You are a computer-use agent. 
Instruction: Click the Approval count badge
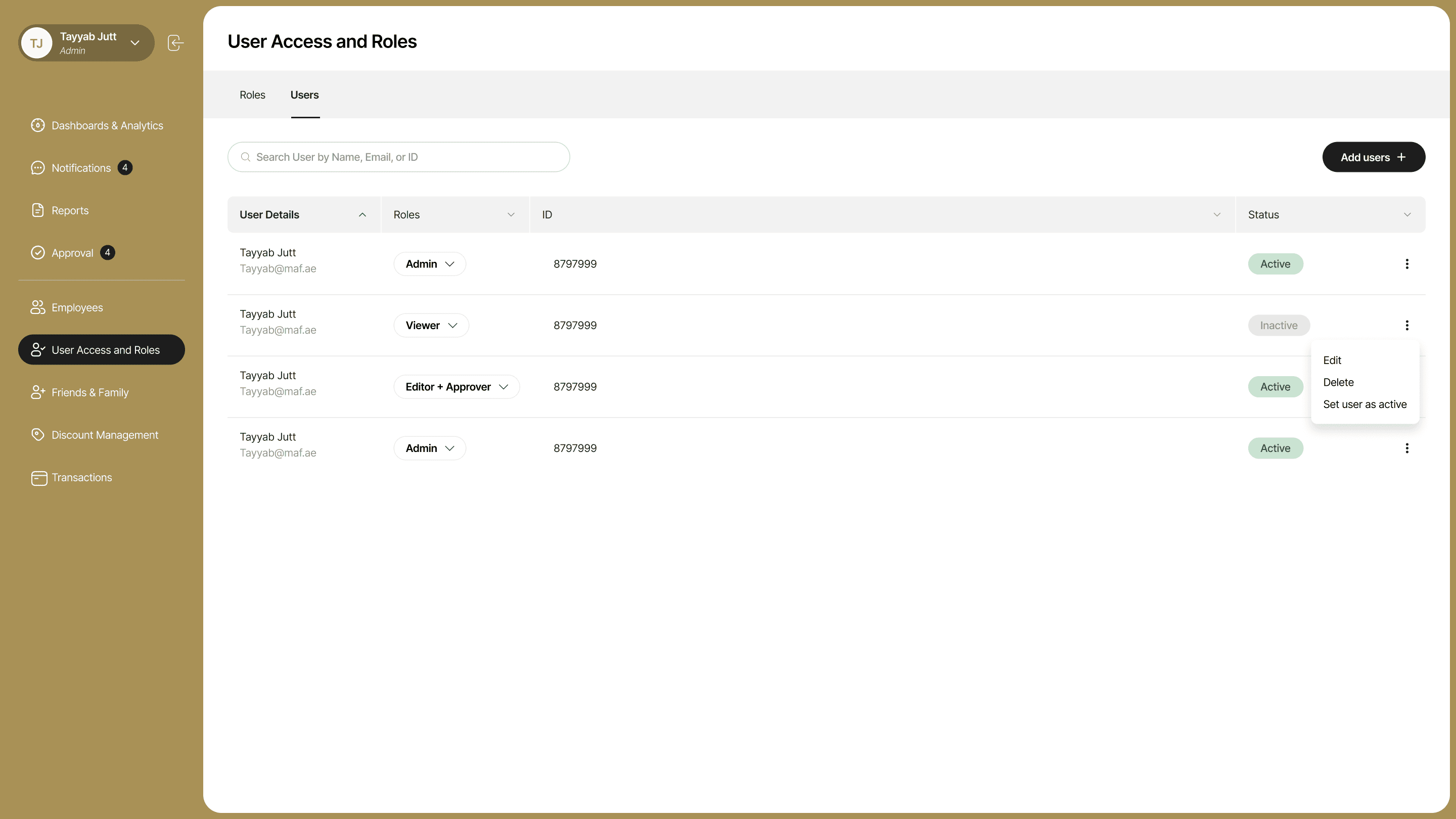point(107,253)
